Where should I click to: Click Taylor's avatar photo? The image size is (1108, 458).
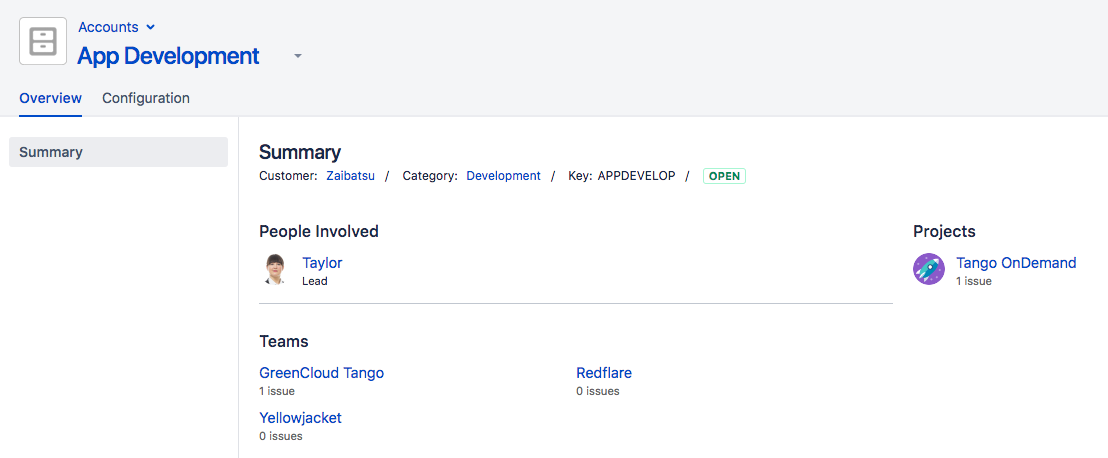(x=275, y=270)
